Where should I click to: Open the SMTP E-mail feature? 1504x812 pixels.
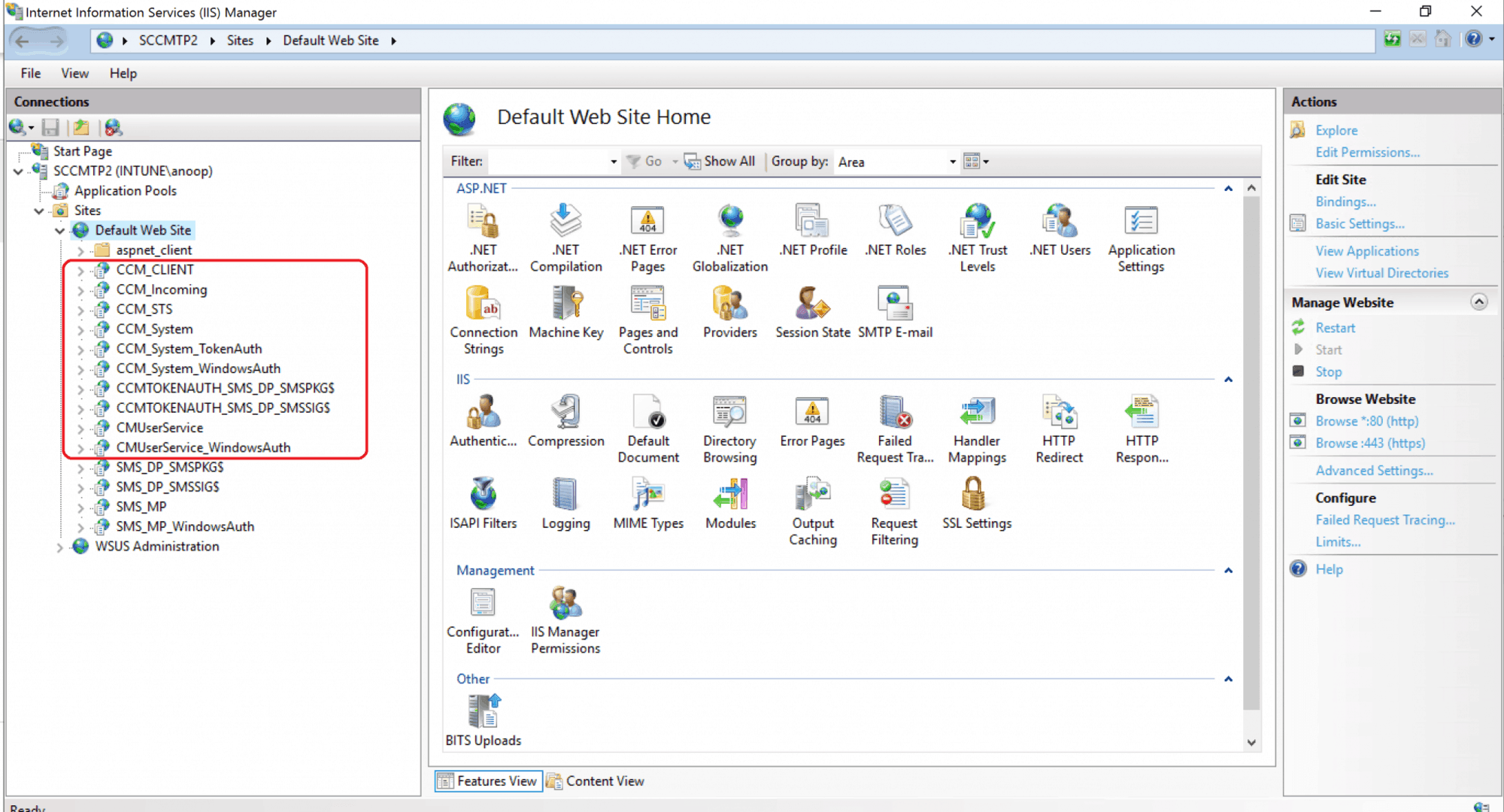(x=895, y=313)
